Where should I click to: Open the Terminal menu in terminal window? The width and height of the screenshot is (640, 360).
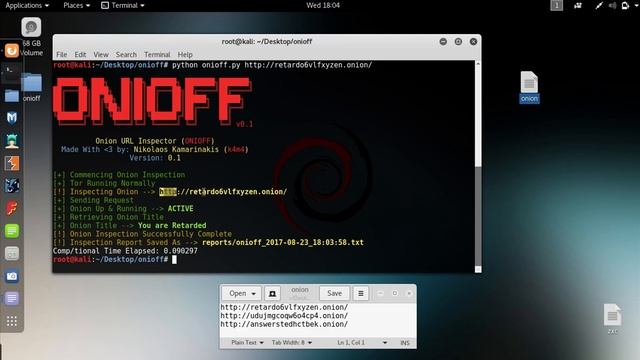[157, 54]
